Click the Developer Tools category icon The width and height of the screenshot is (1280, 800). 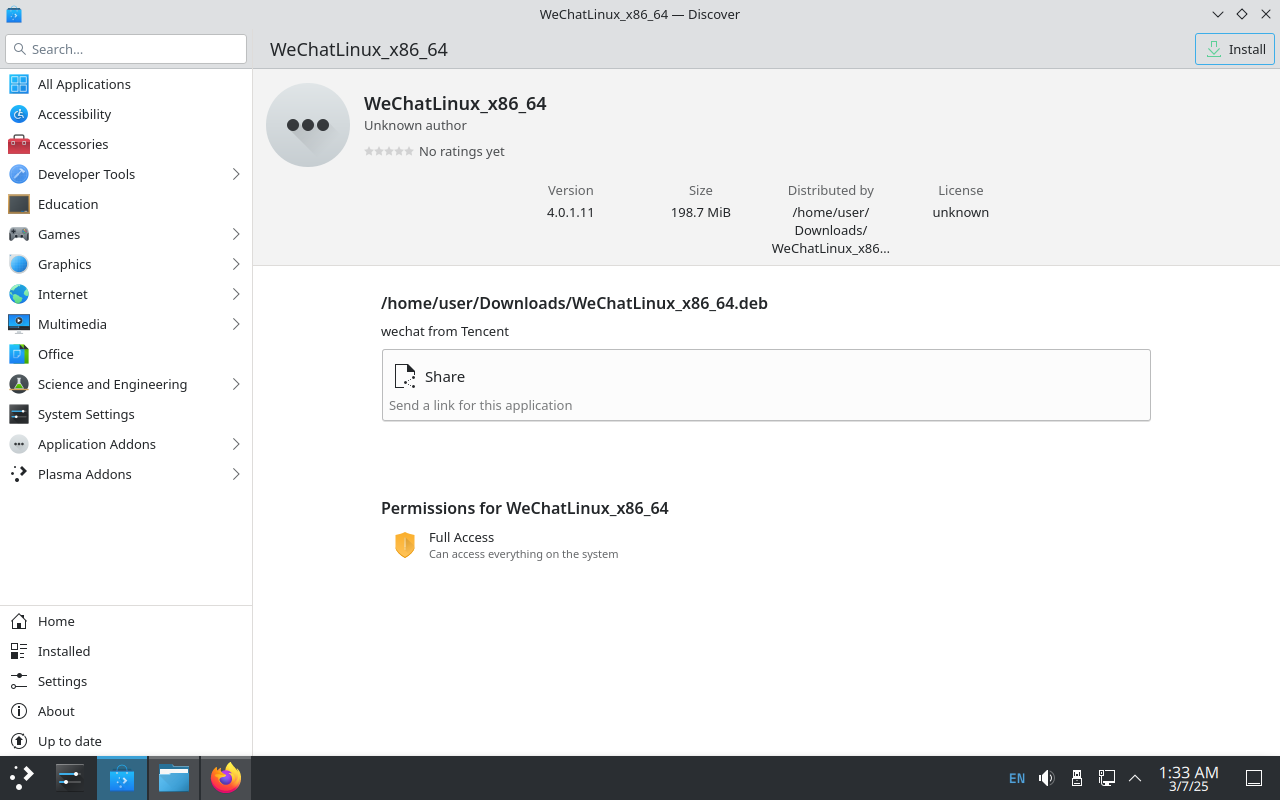pos(19,174)
